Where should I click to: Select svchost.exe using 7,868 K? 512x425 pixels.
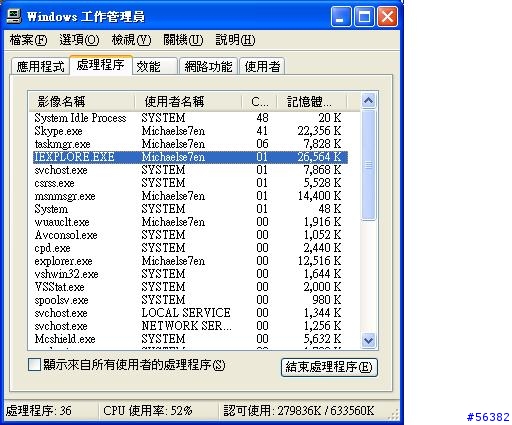[x=190, y=170]
